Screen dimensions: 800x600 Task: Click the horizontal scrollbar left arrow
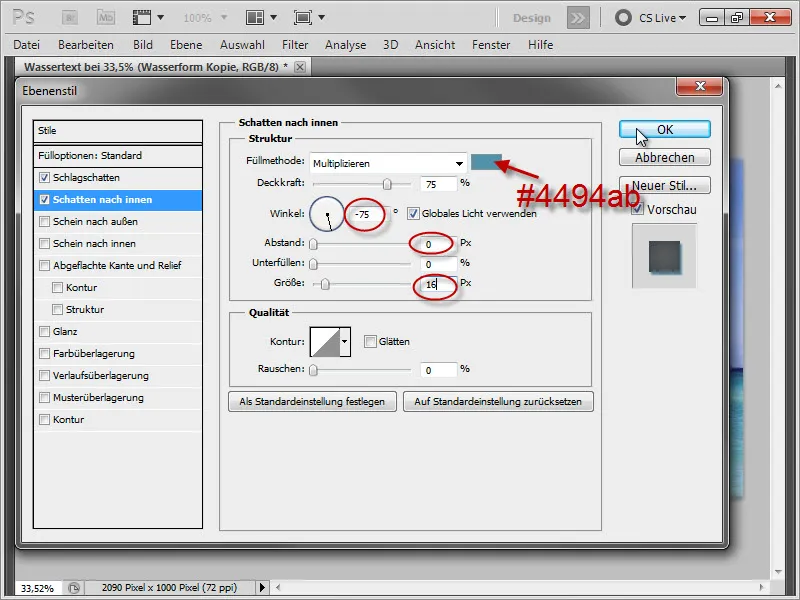pos(278,587)
